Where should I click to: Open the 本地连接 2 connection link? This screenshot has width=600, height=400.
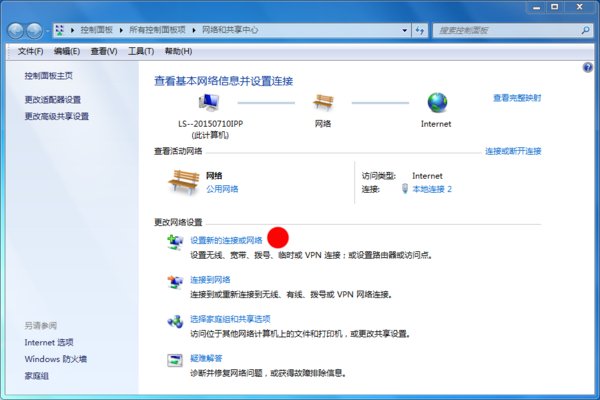432,189
